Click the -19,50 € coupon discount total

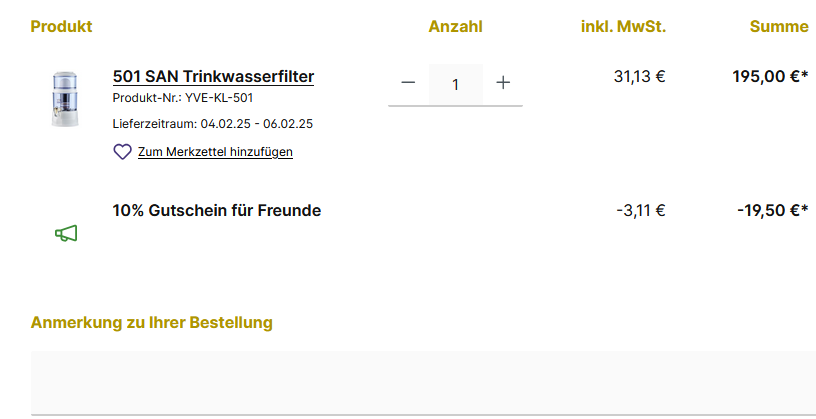[x=771, y=210]
